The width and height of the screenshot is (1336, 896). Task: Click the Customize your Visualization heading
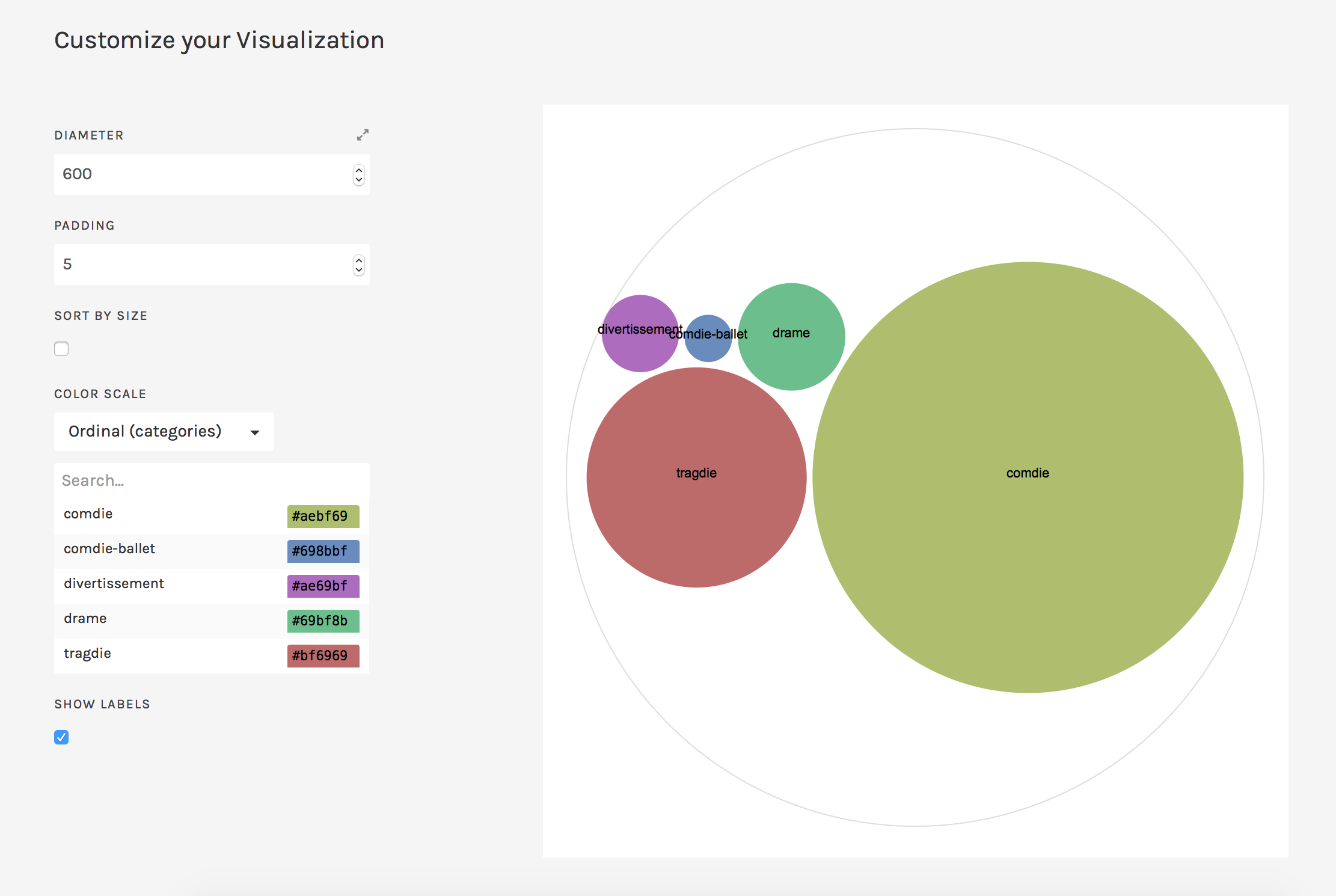(219, 40)
